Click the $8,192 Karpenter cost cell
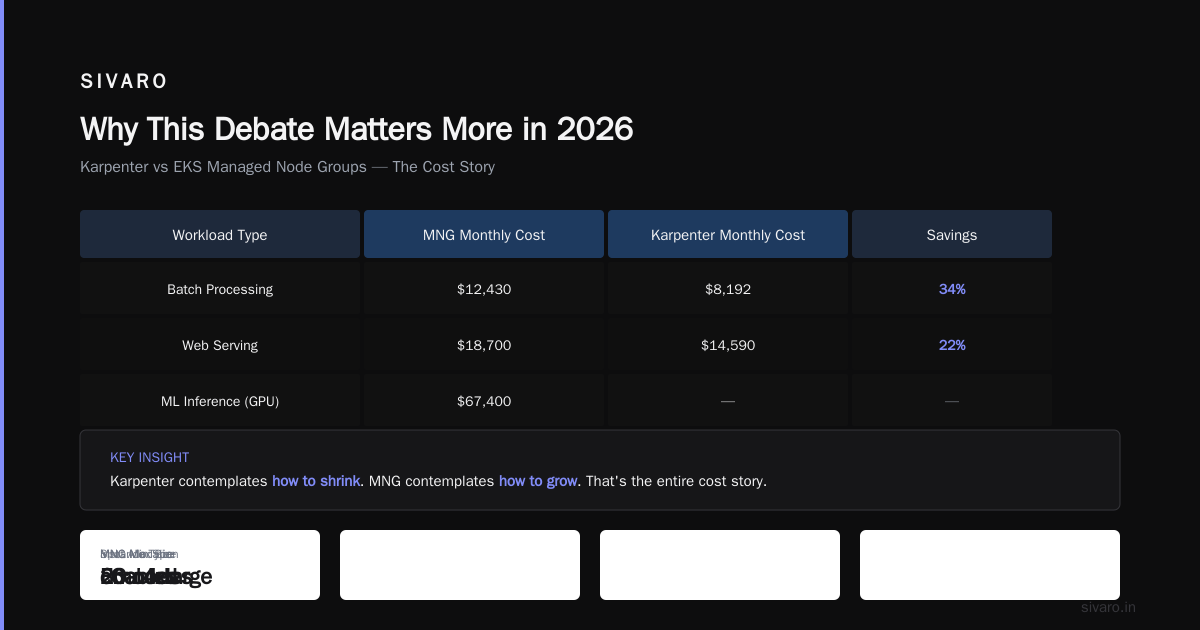Viewport: 1200px width, 630px height. pos(728,289)
